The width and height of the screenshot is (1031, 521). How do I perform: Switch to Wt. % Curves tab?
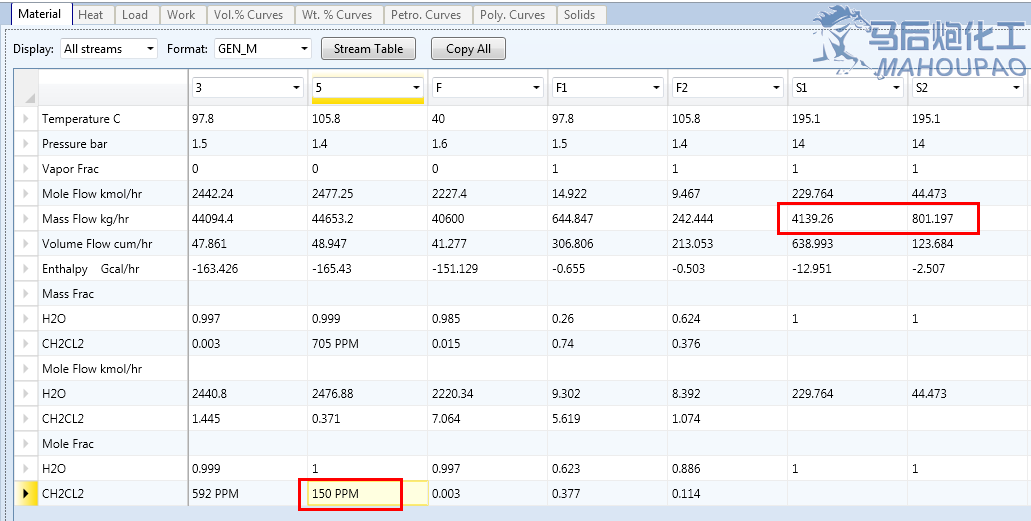point(337,14)
